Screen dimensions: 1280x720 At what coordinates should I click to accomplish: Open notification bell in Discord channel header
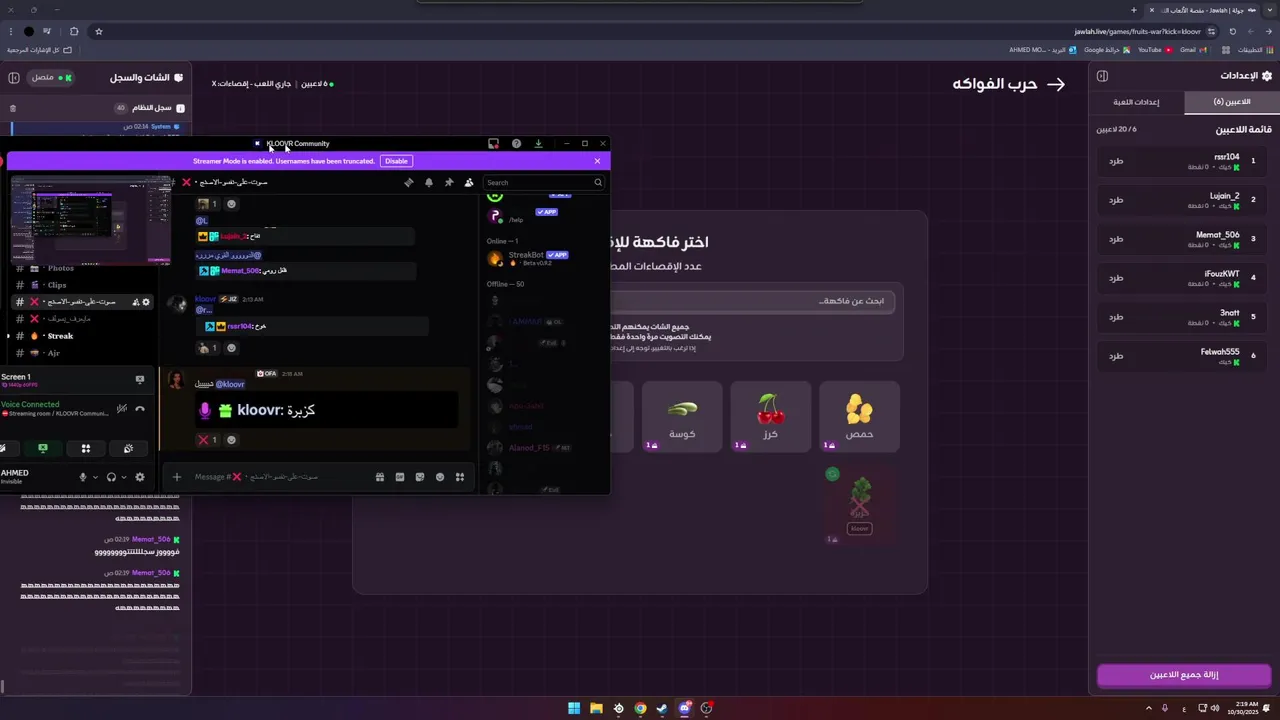pyautogui.click(x=429, y=182)
